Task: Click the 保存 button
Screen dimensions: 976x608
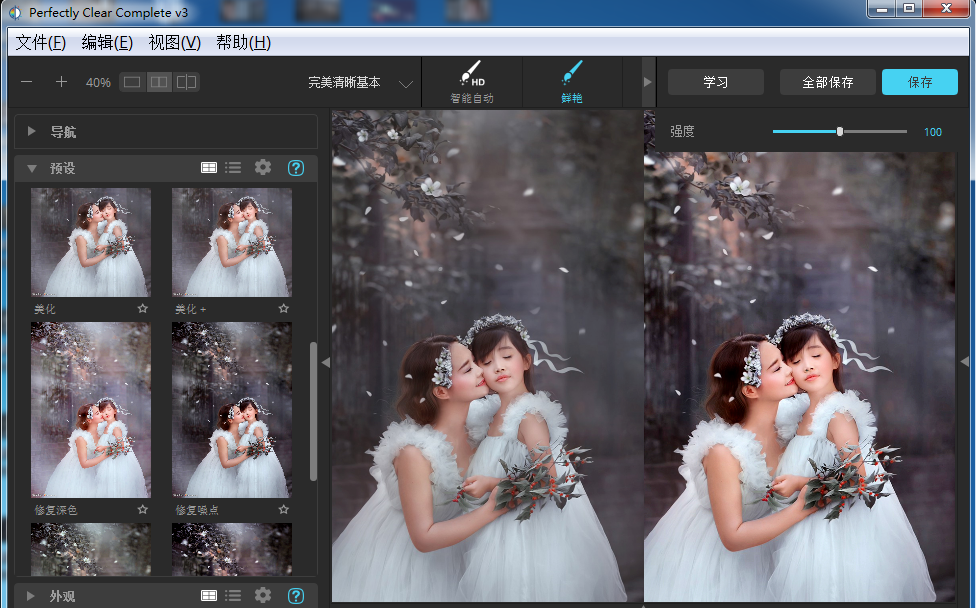Action: (x=920, y=82)
